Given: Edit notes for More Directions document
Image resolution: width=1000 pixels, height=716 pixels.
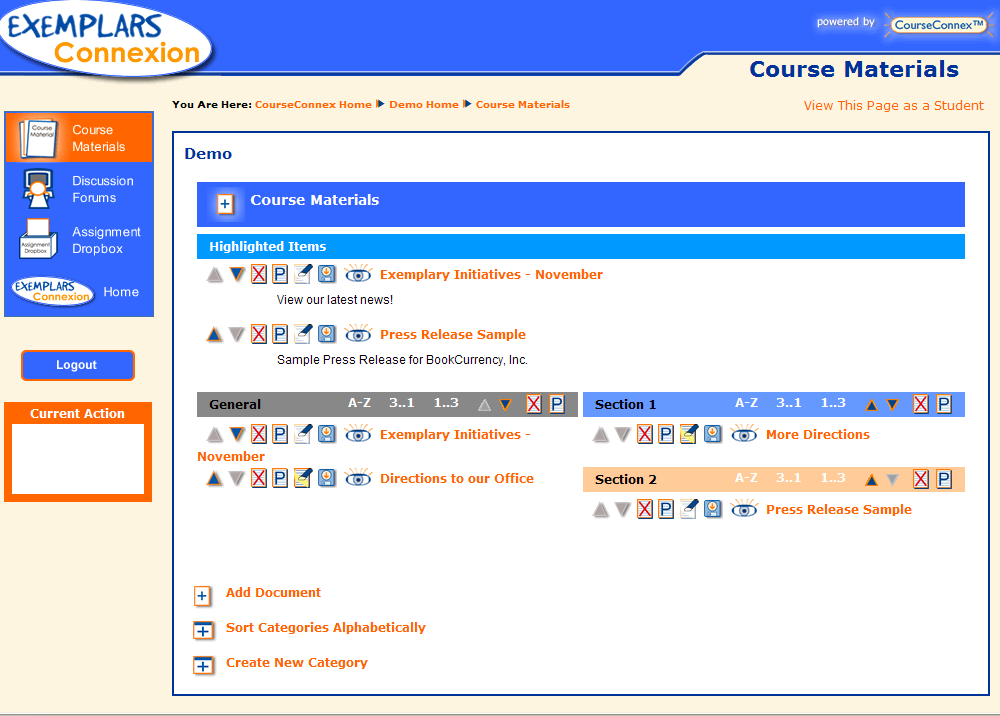Looking at the screenshot, I should pos(688,435).
